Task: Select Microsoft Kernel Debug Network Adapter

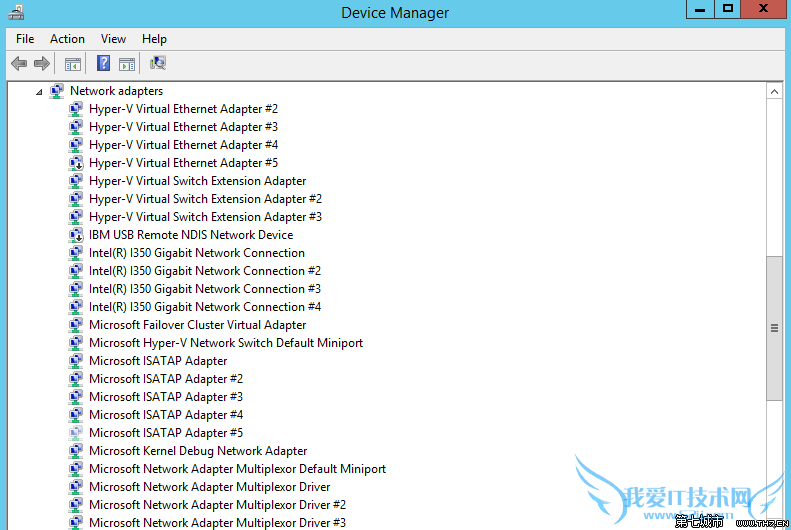Action: (x=198, y=451)
